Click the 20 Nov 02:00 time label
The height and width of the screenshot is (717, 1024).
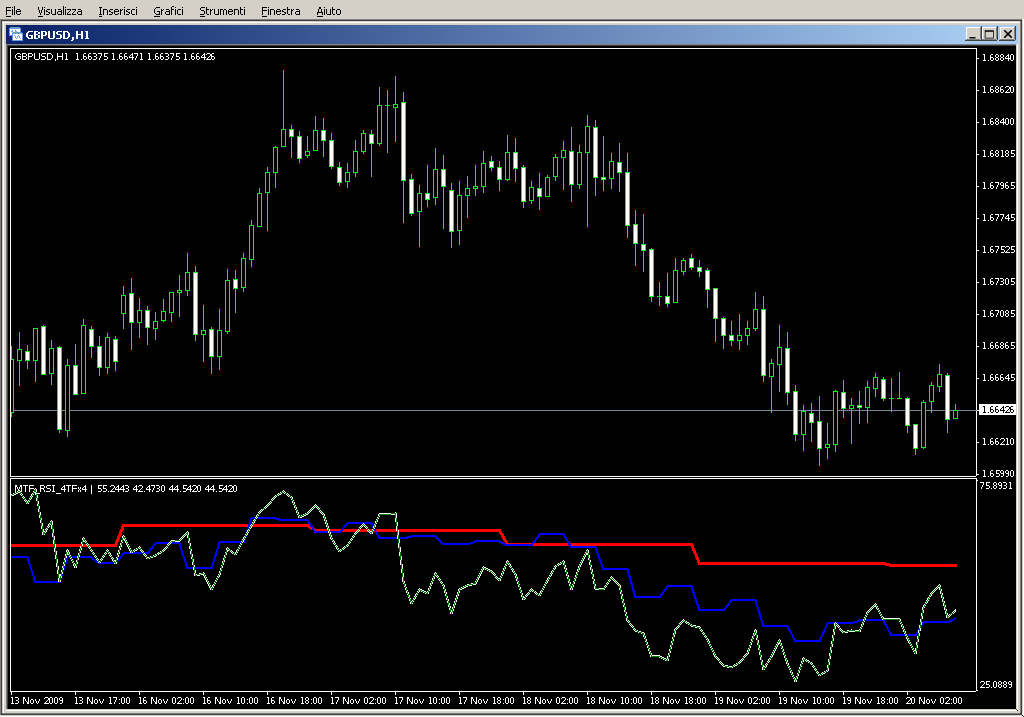pyautogui.click(x=934, y=701)
